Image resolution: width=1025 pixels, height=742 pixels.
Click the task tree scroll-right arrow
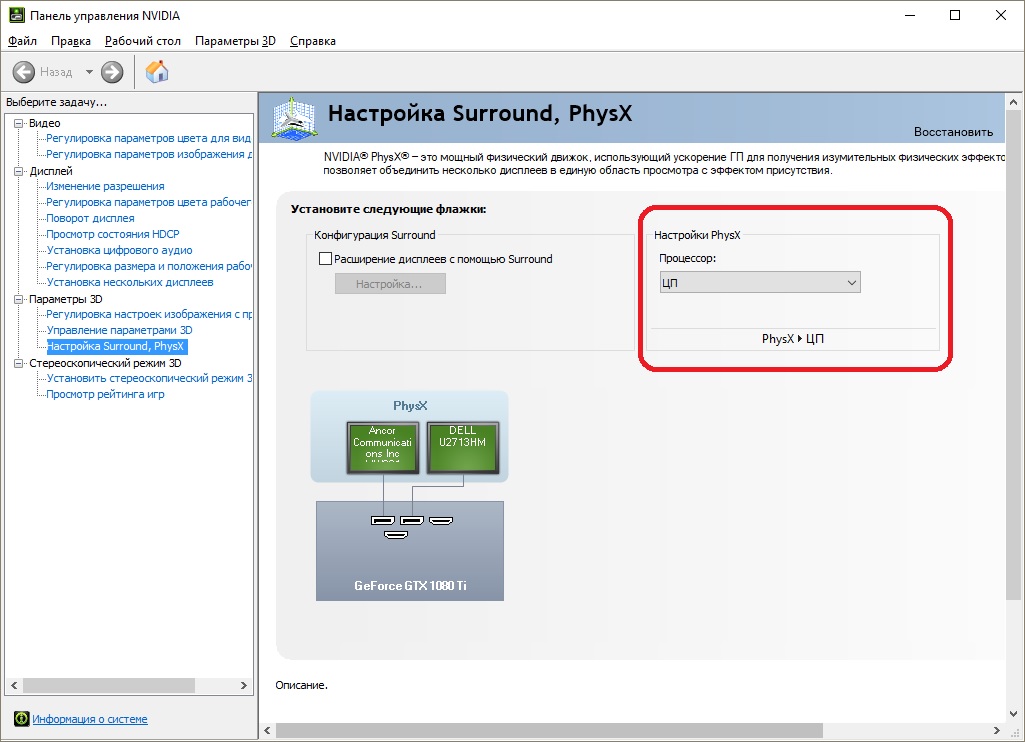coord(243,685)
